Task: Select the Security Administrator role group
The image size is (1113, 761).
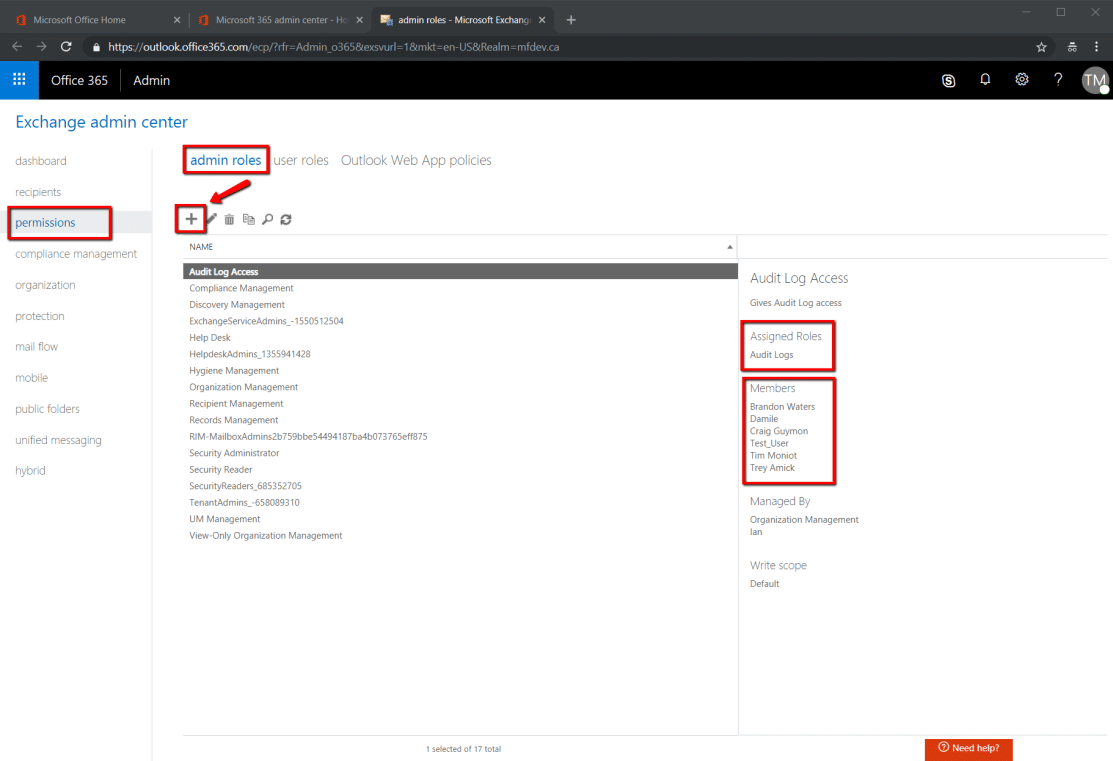Action: tap(460, 453)
